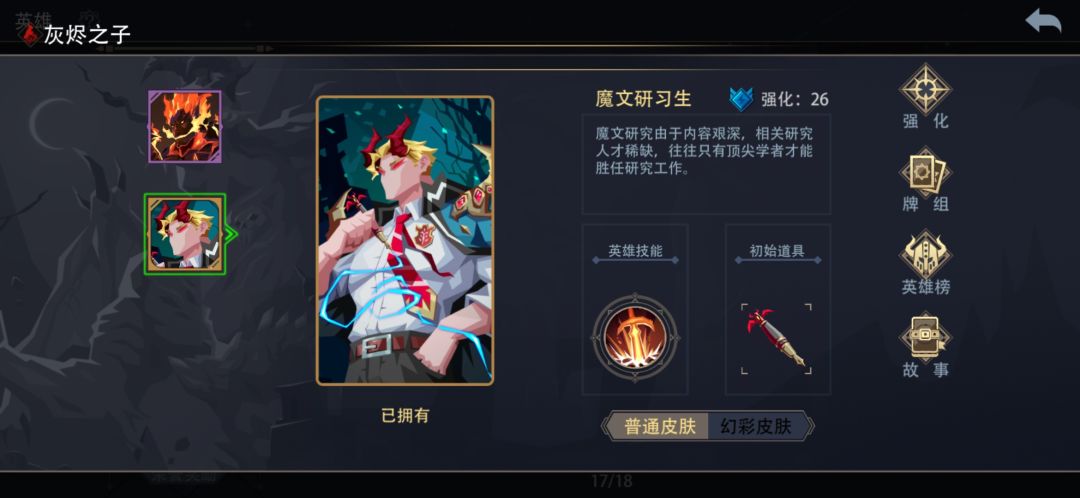Inspect the initial item pen icon
The image size is (1080, 498).
click(x=776, y=338)
